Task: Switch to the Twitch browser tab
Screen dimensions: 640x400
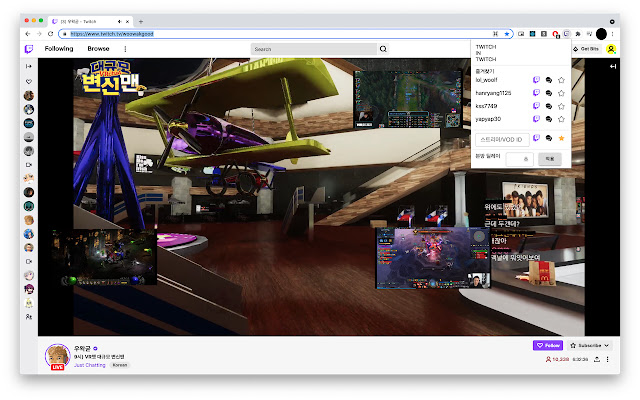Action: click(91, 21)
